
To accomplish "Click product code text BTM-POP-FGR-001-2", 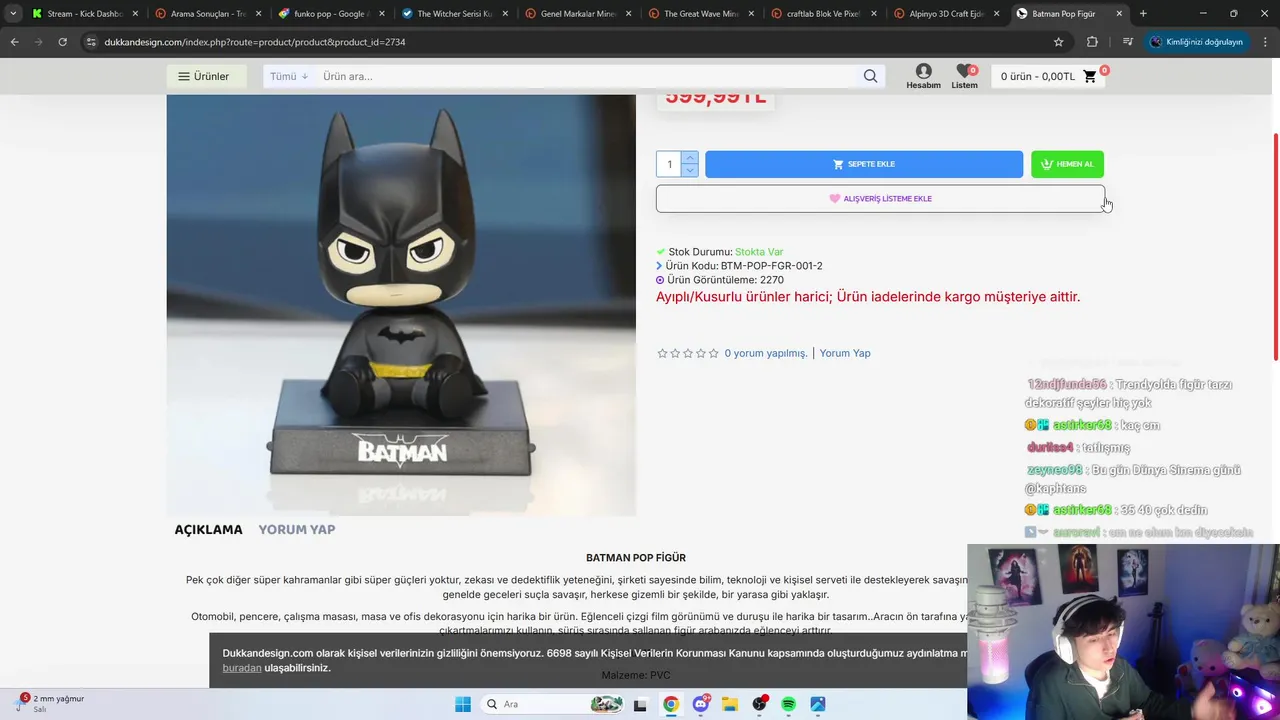I will tap(772, 266).
